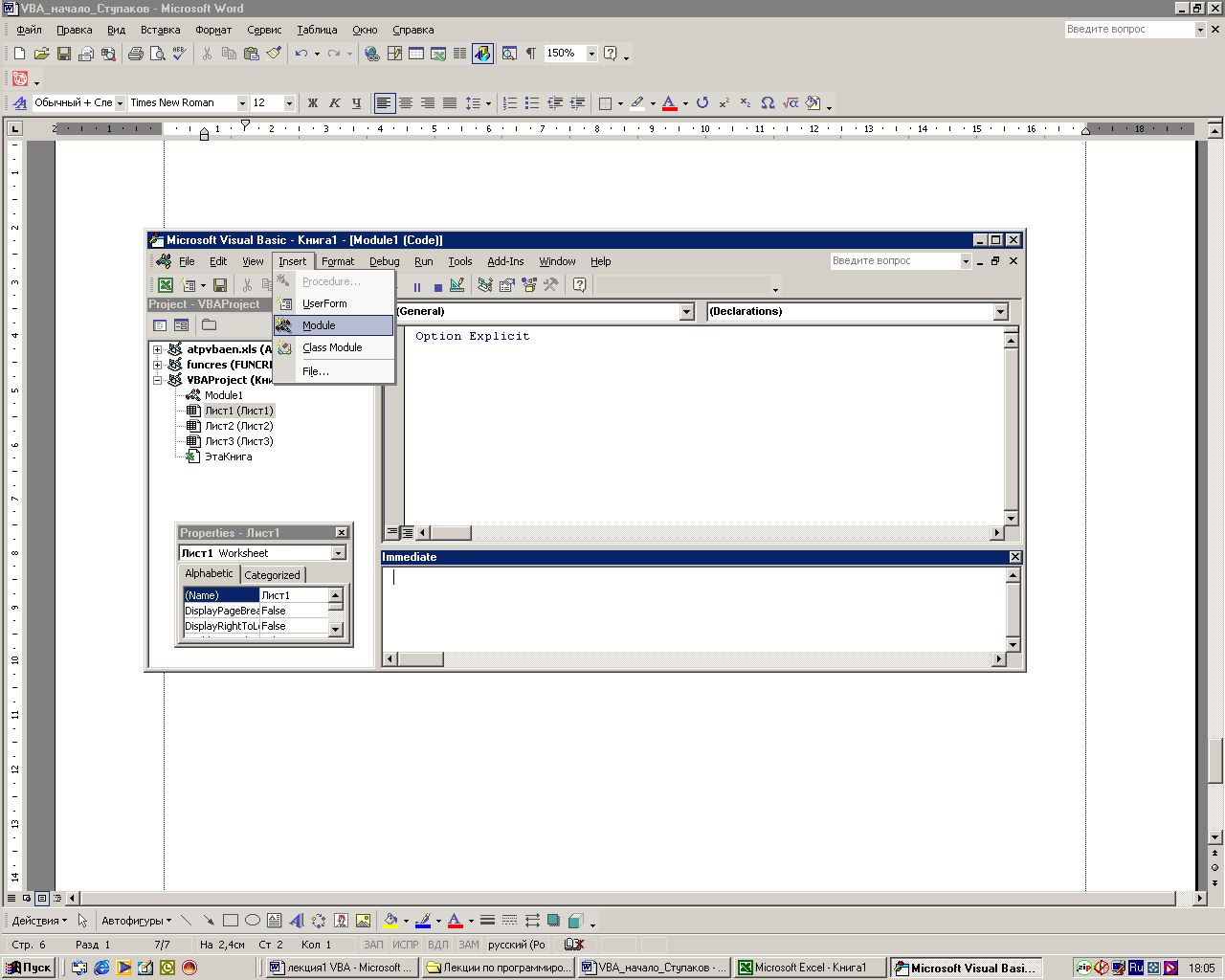Switch to the Categorized tab in Properties

click(x=272, y=575)
